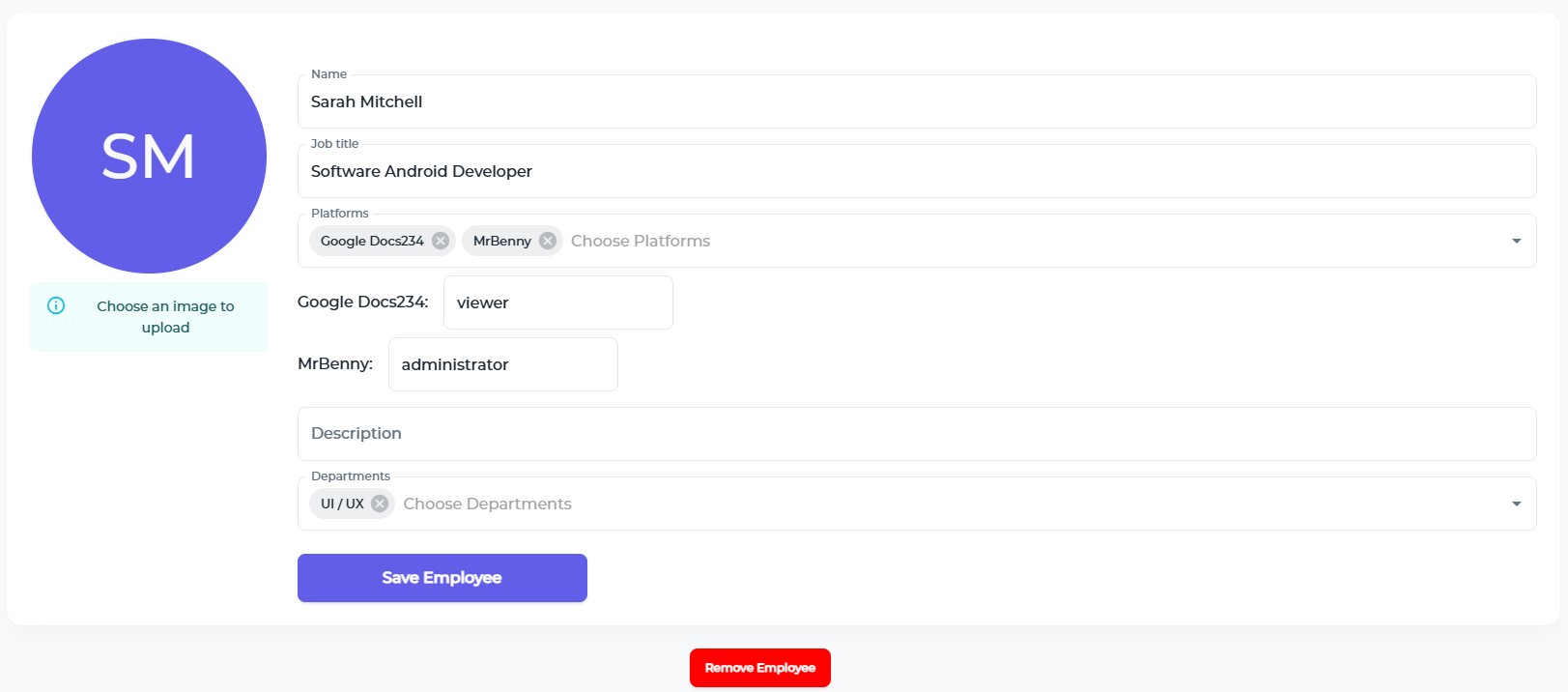1568x692 pixels.
Task: Focus the Description text field
Action: (x=916, y=434)
